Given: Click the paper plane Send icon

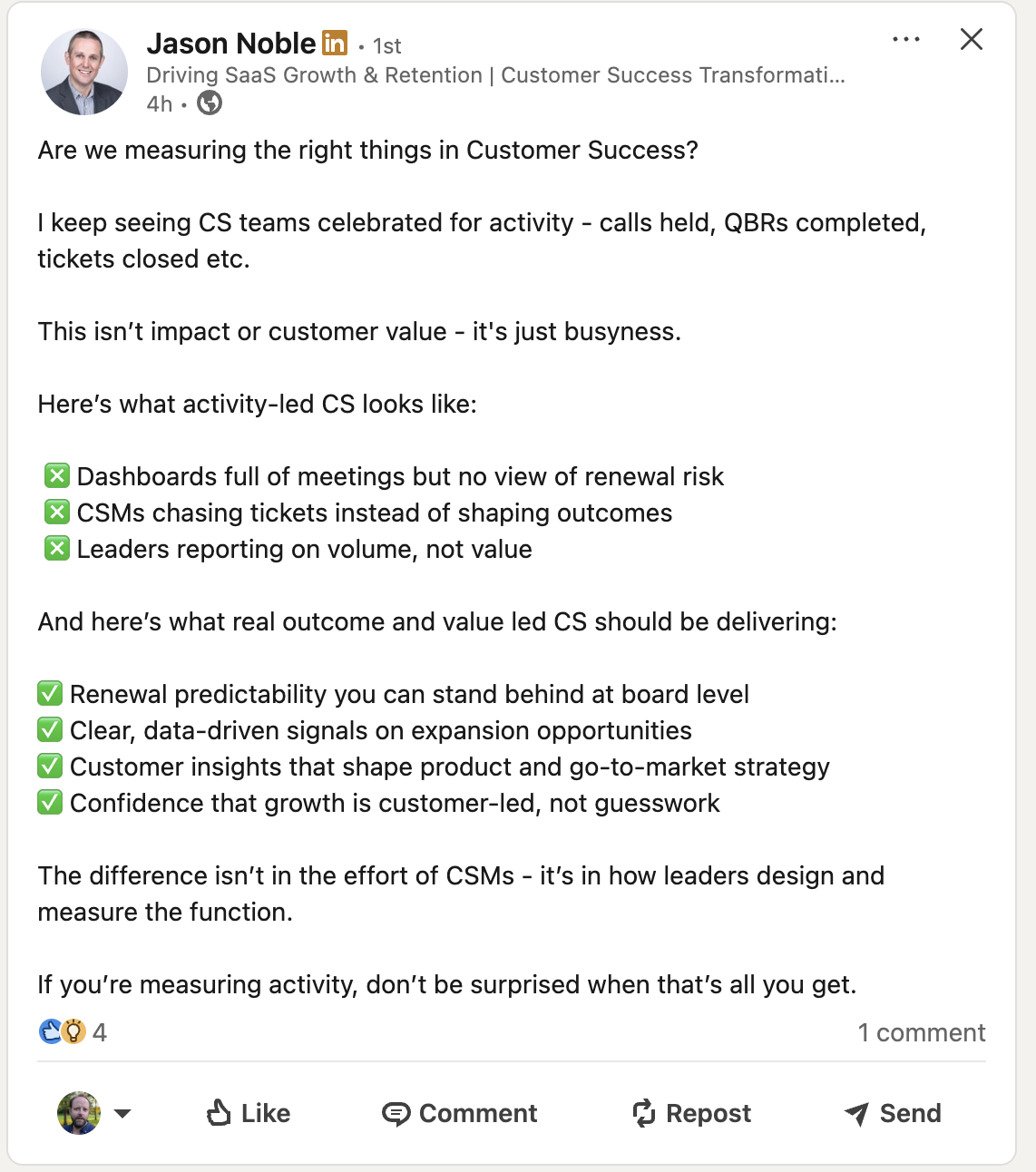Looking at the screenshot, I should (x=856, y=1113).
